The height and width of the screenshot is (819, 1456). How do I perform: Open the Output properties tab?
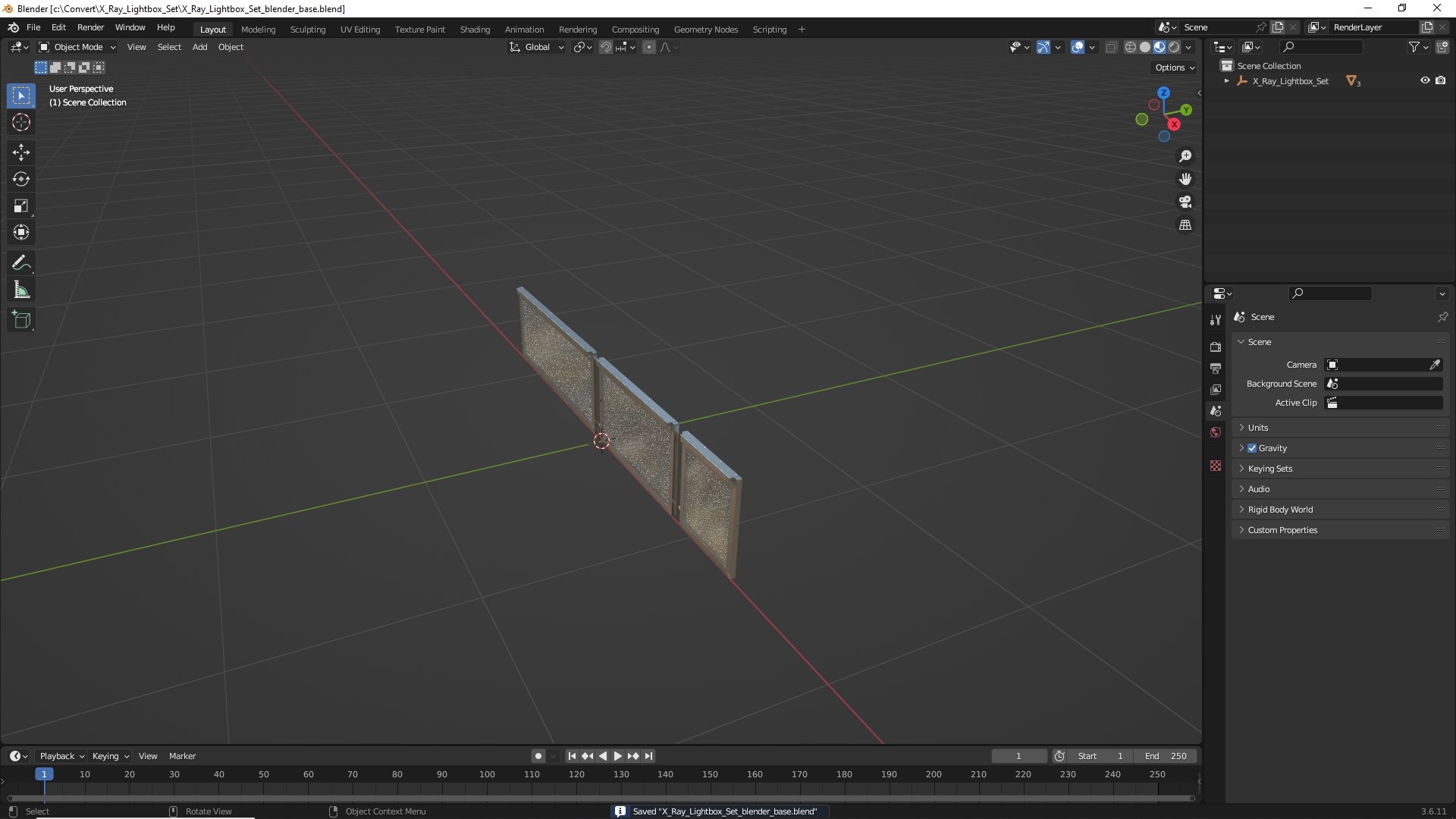pyautogui.click(x=1216, y=368)
